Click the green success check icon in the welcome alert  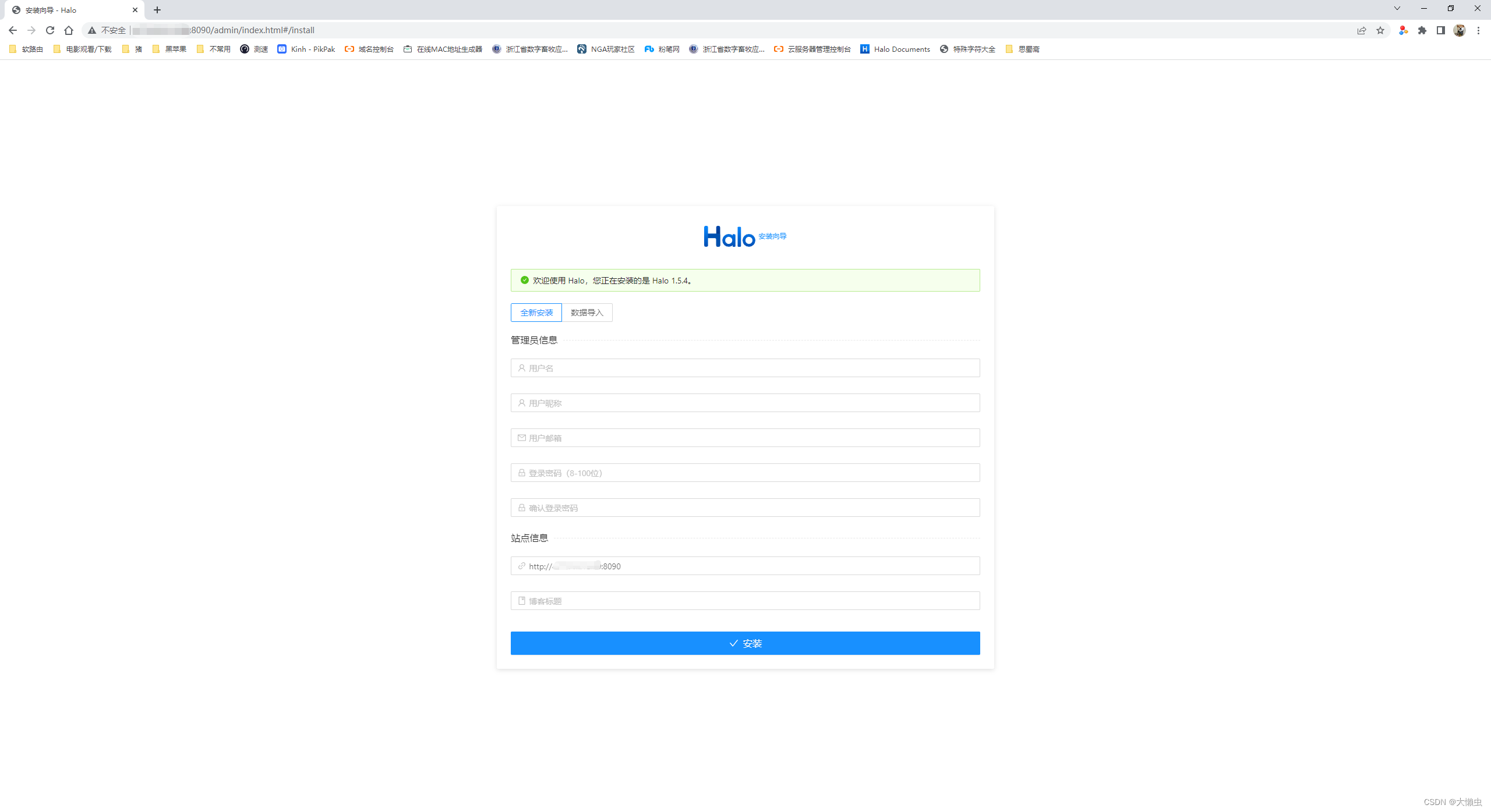525,280
